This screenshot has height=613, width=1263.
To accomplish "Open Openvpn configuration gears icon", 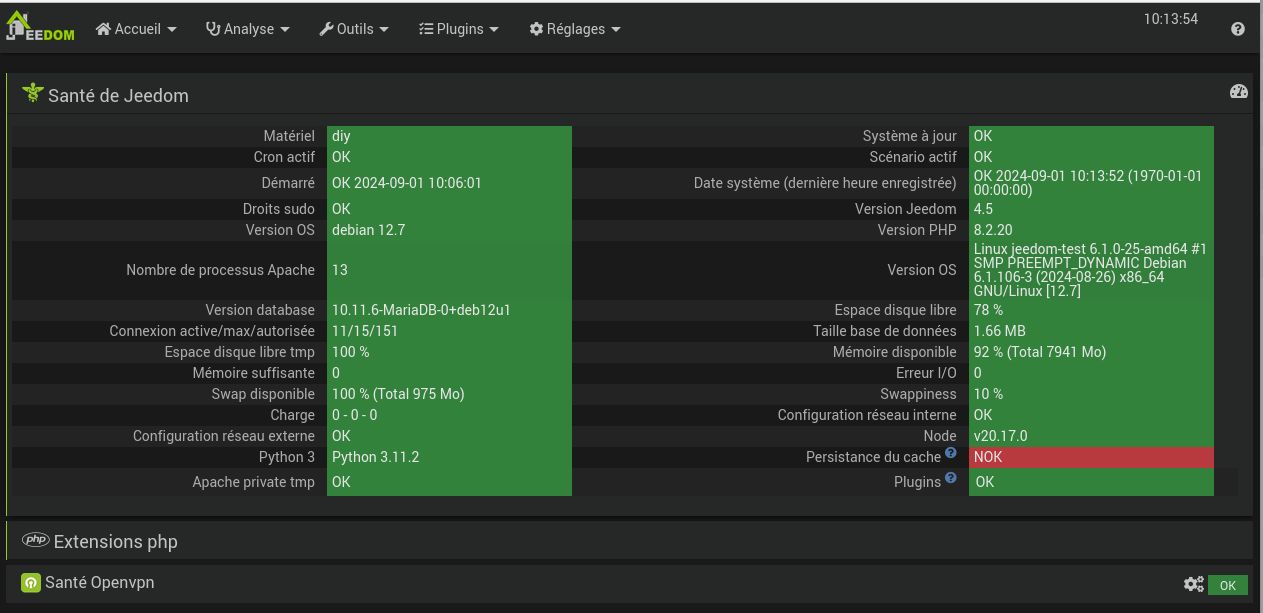I will click(1193, 585).
